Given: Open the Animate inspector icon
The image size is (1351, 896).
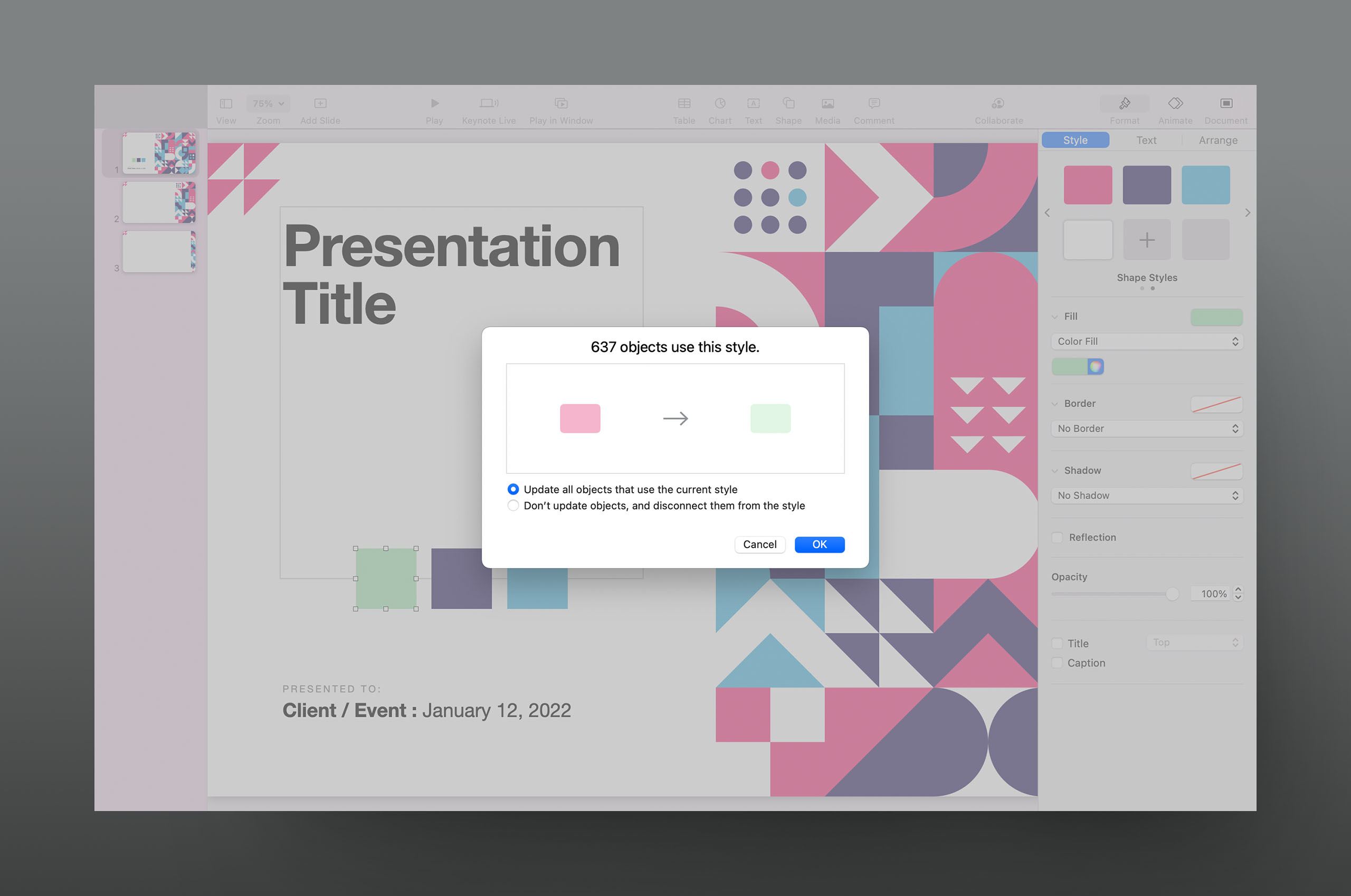Looking at the screenshot, I should click(x=1175, y=103).
